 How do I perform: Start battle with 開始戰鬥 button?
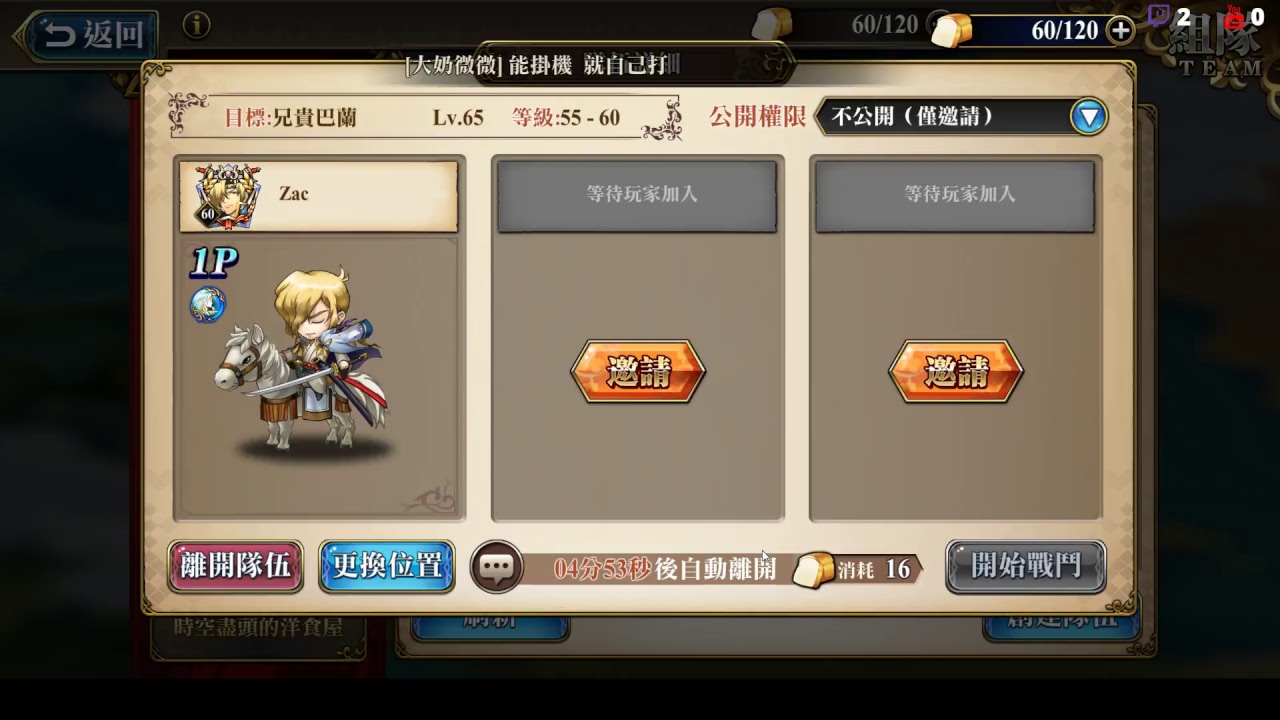point(1026,566)
